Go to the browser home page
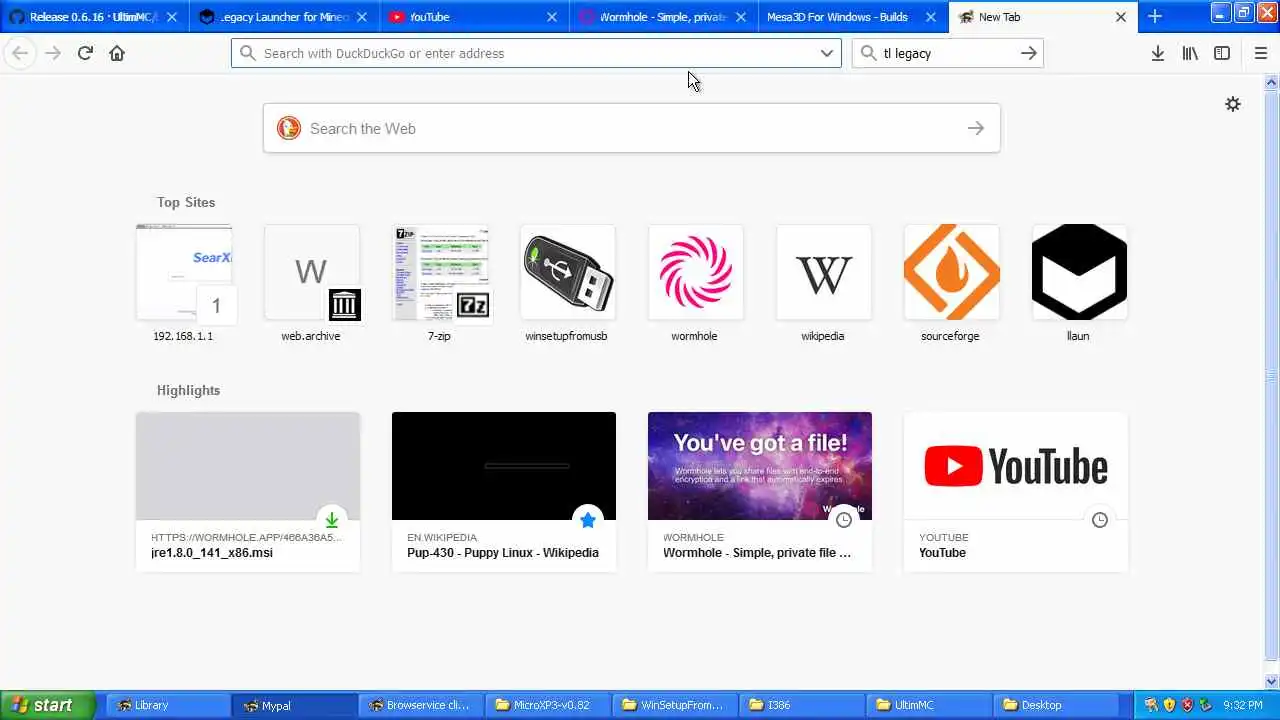Screen dimensions: 1280x720 point(117,53)
